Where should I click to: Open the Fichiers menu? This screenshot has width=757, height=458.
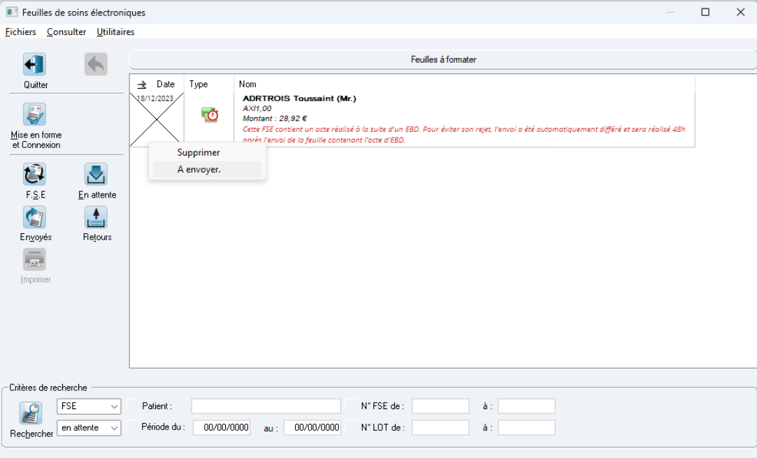(20, 32)
